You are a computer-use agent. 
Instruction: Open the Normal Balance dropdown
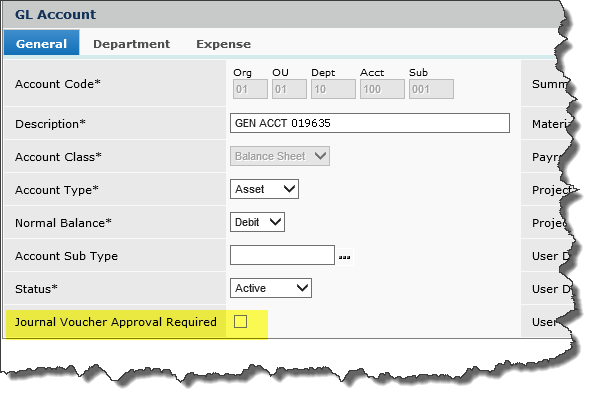point(257,222)
